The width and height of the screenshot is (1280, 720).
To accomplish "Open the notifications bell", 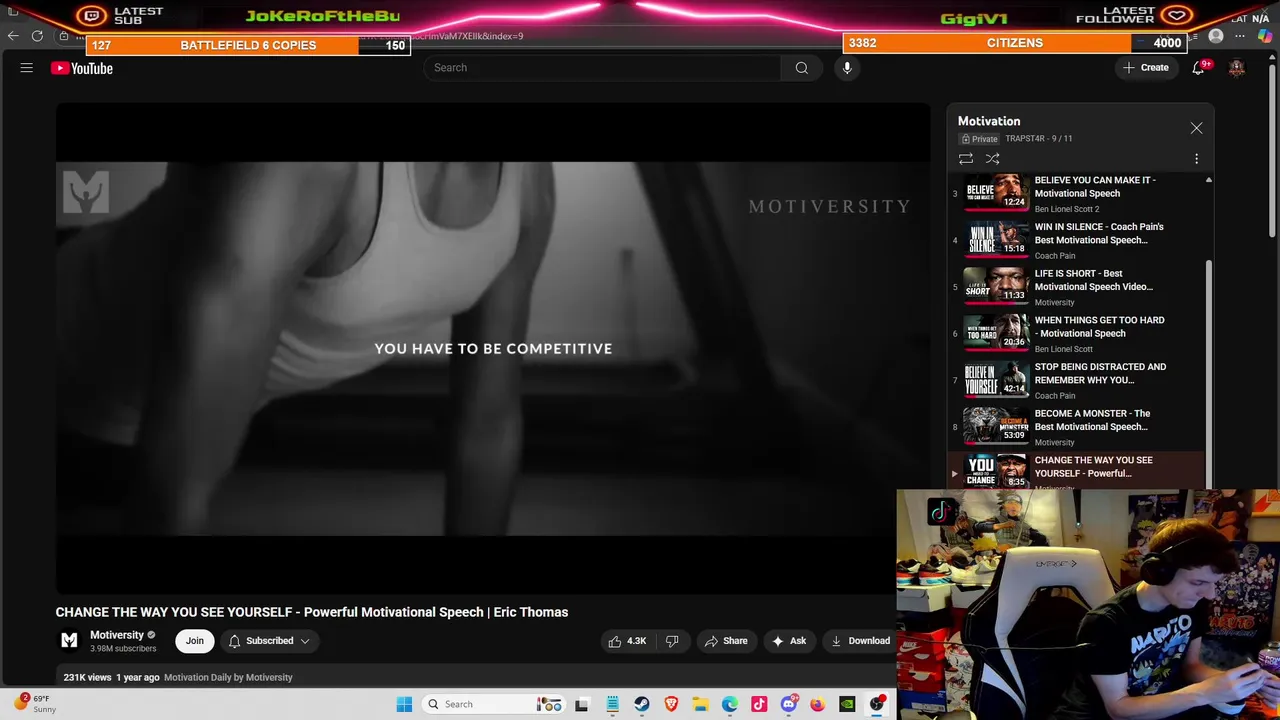I will pyautogui.click(x=1198, y=68).
